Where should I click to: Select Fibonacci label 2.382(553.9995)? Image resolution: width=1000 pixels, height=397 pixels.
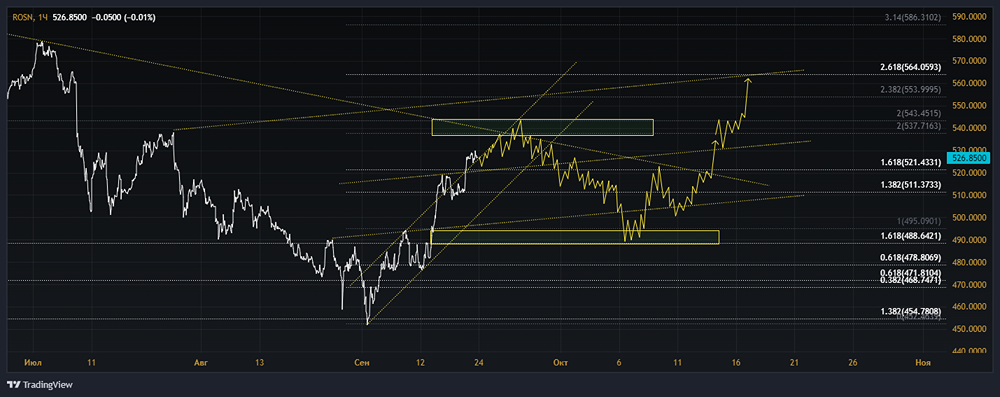(x=910, y=90)
